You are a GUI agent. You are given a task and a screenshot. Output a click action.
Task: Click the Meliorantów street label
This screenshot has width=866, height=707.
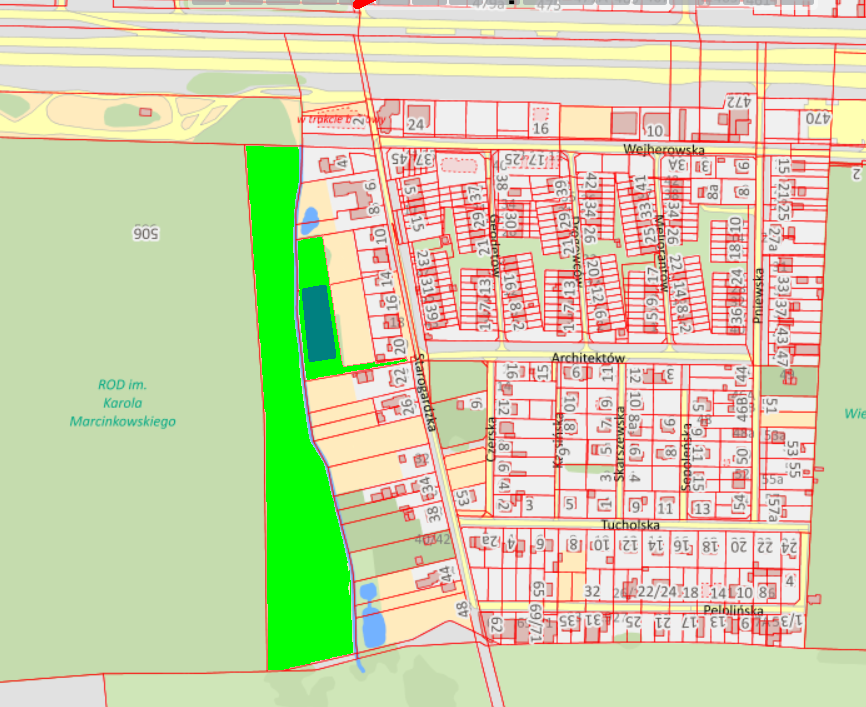(x=662, y=253)
